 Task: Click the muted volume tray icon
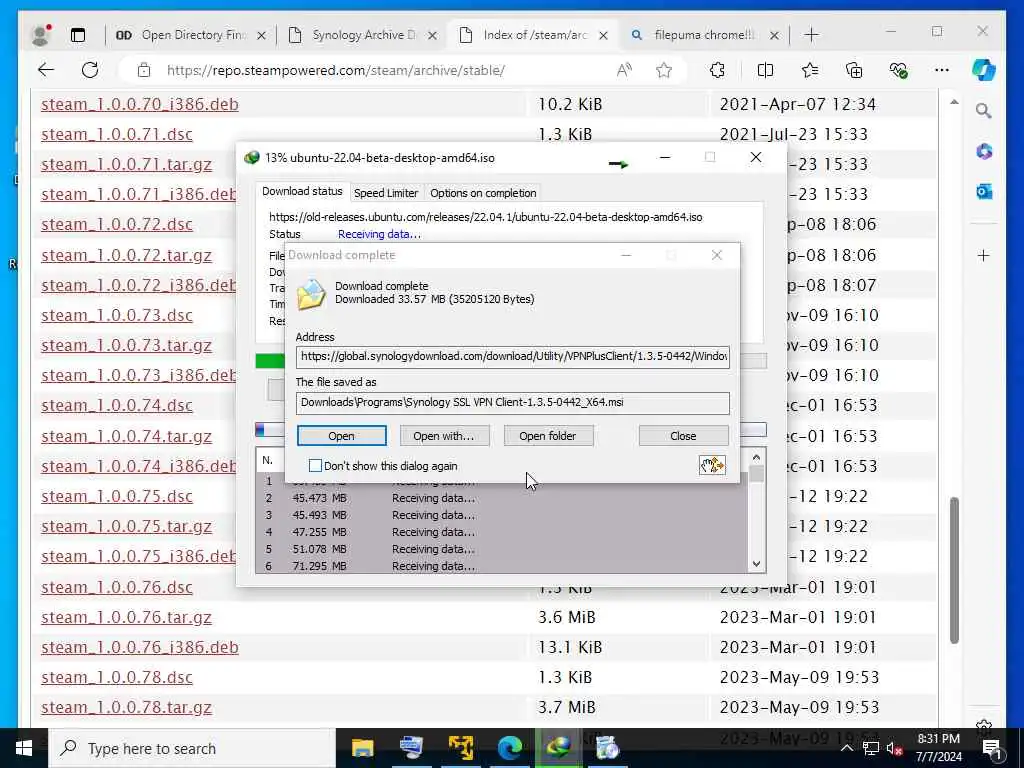pos(895,749)
